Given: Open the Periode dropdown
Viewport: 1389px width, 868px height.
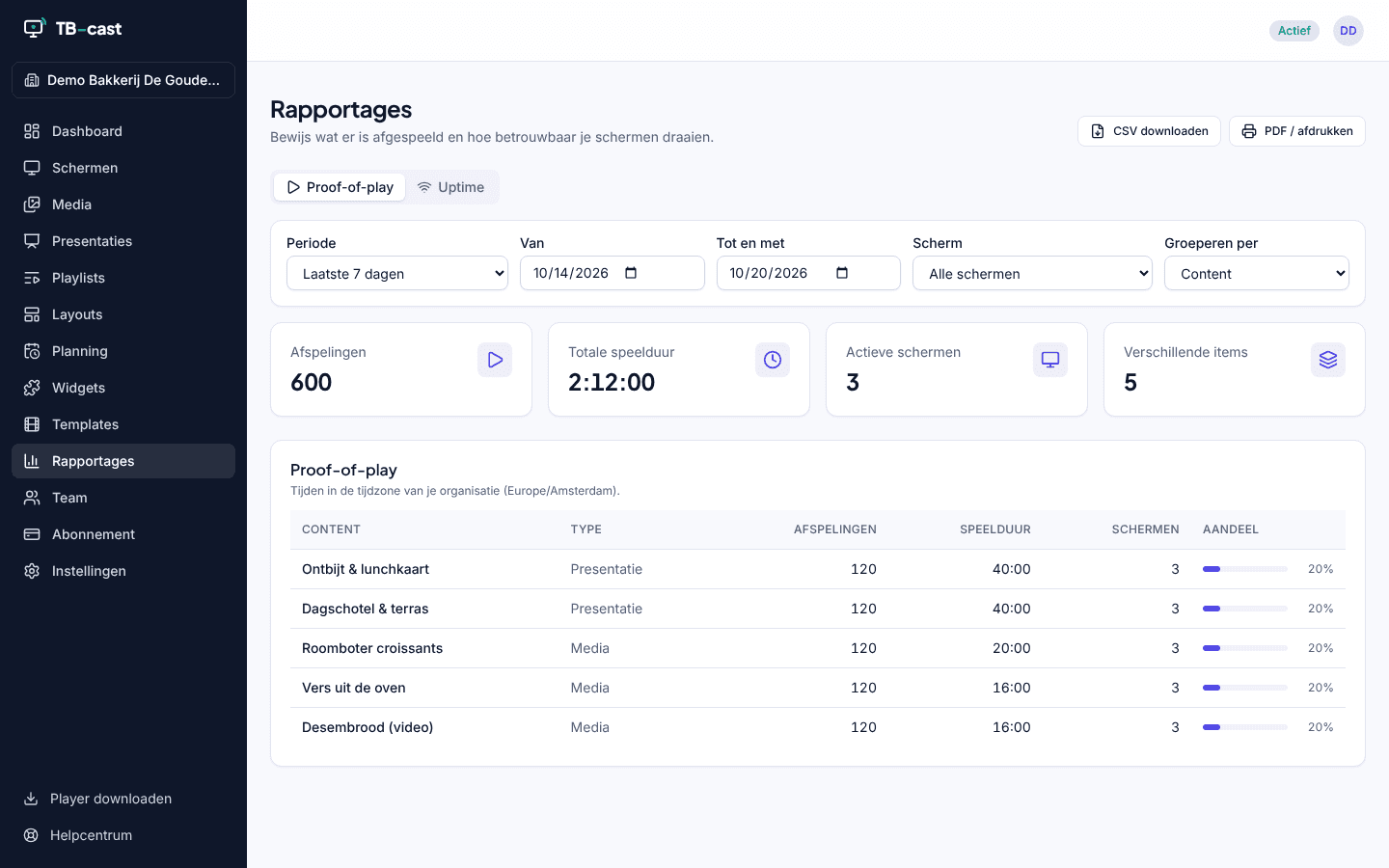Looking at the screenshot, I should 397,273.
